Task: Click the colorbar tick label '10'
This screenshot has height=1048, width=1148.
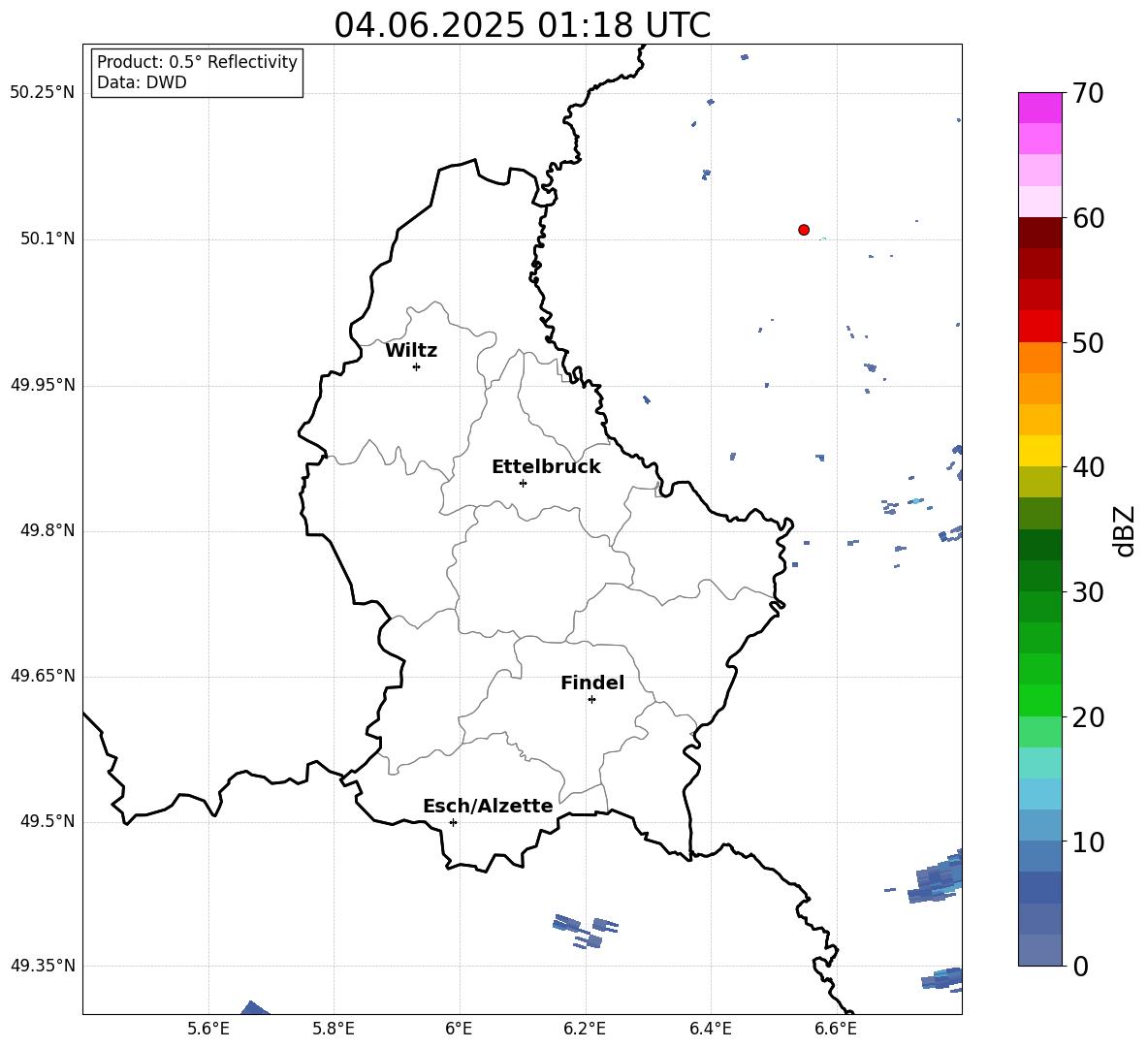Action: pos(1088,842)
